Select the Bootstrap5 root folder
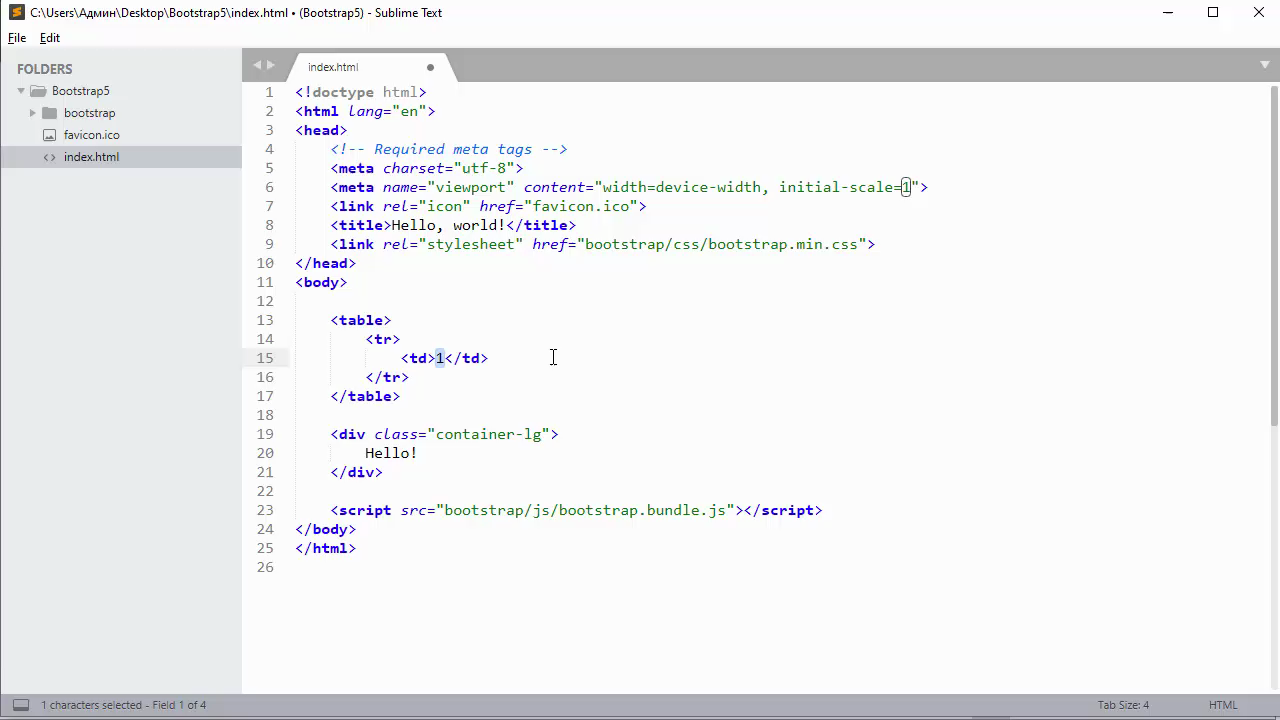The width and height of the screenshot is (1280, 720). point(81,91)
